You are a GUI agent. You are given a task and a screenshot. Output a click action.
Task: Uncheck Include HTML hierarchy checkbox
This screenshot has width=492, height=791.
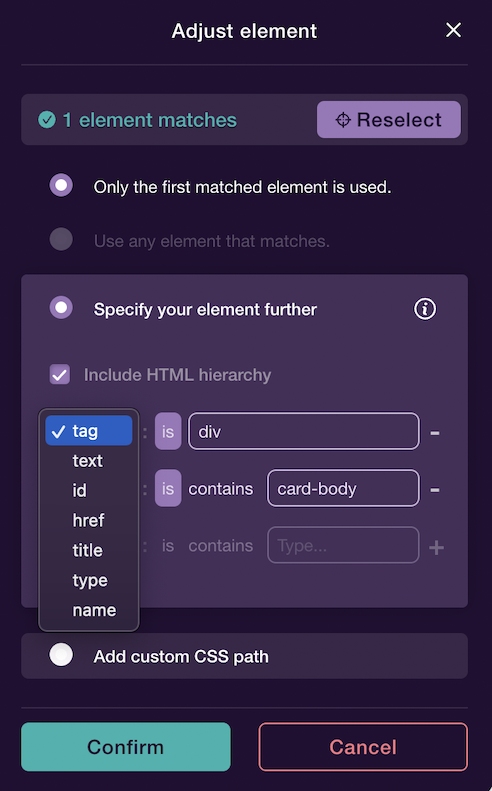coord(60,374)
